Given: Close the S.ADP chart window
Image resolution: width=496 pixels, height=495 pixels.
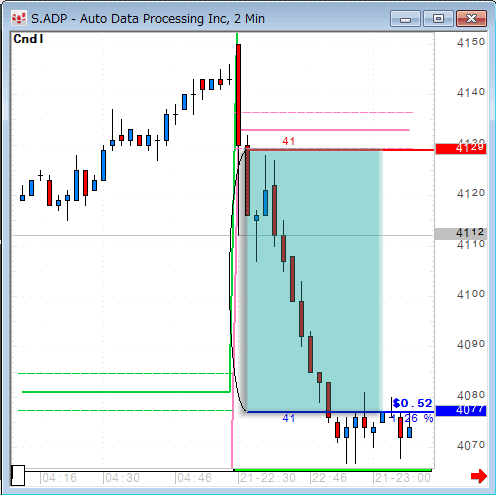Looking at the screenshot, I should (471, 18).
